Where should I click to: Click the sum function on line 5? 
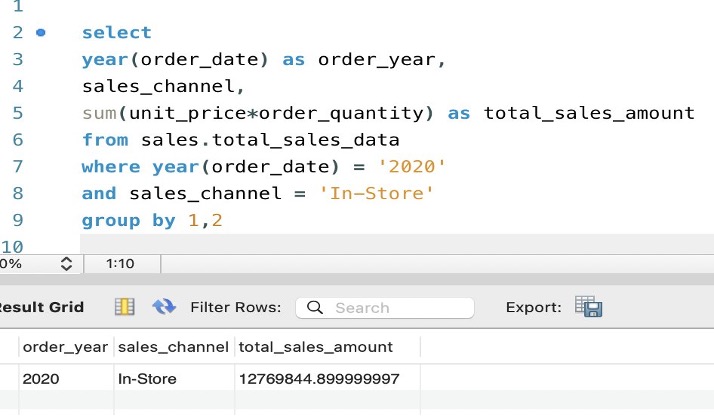(x=99, y=113)
